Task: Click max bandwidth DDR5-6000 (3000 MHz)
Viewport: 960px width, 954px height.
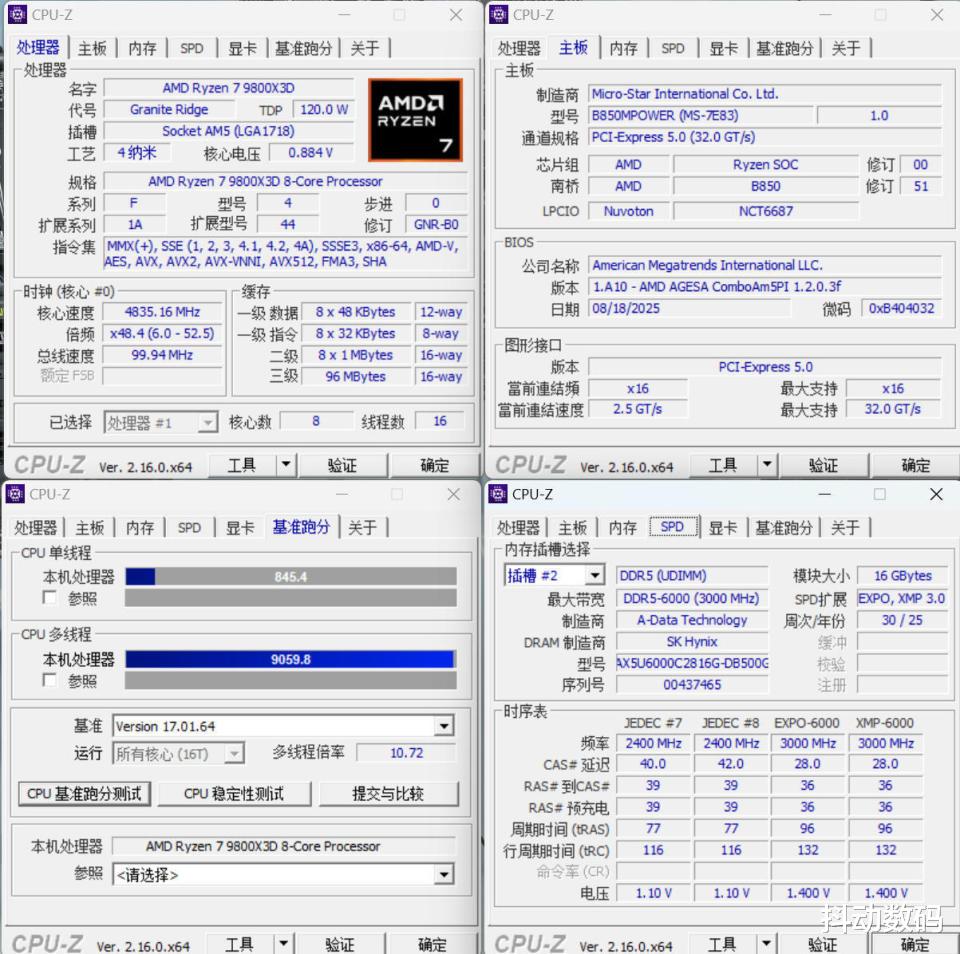Action: pos(692,598)
